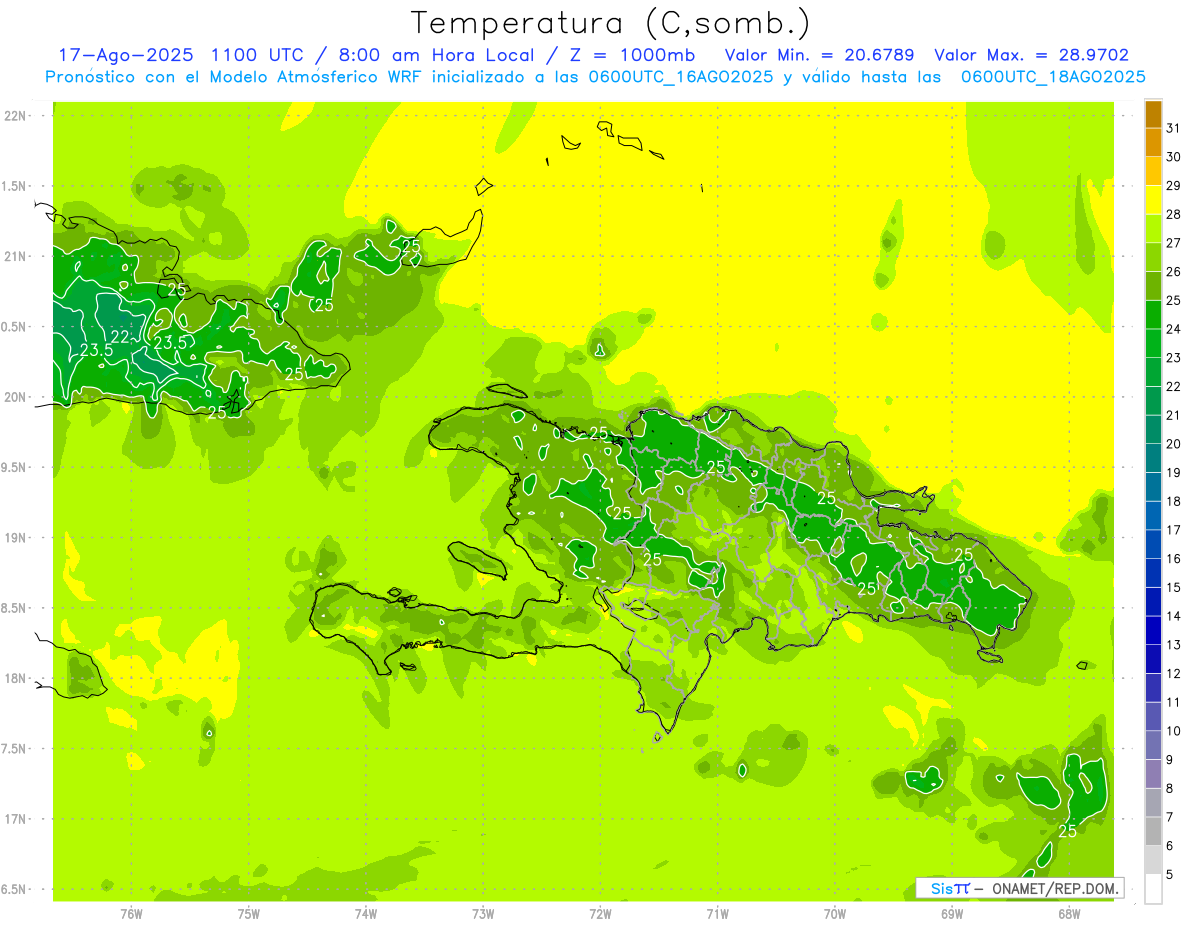Click the "28" label on the color scale
This screenshot has height=927, width=1200.
point(1174,214)
